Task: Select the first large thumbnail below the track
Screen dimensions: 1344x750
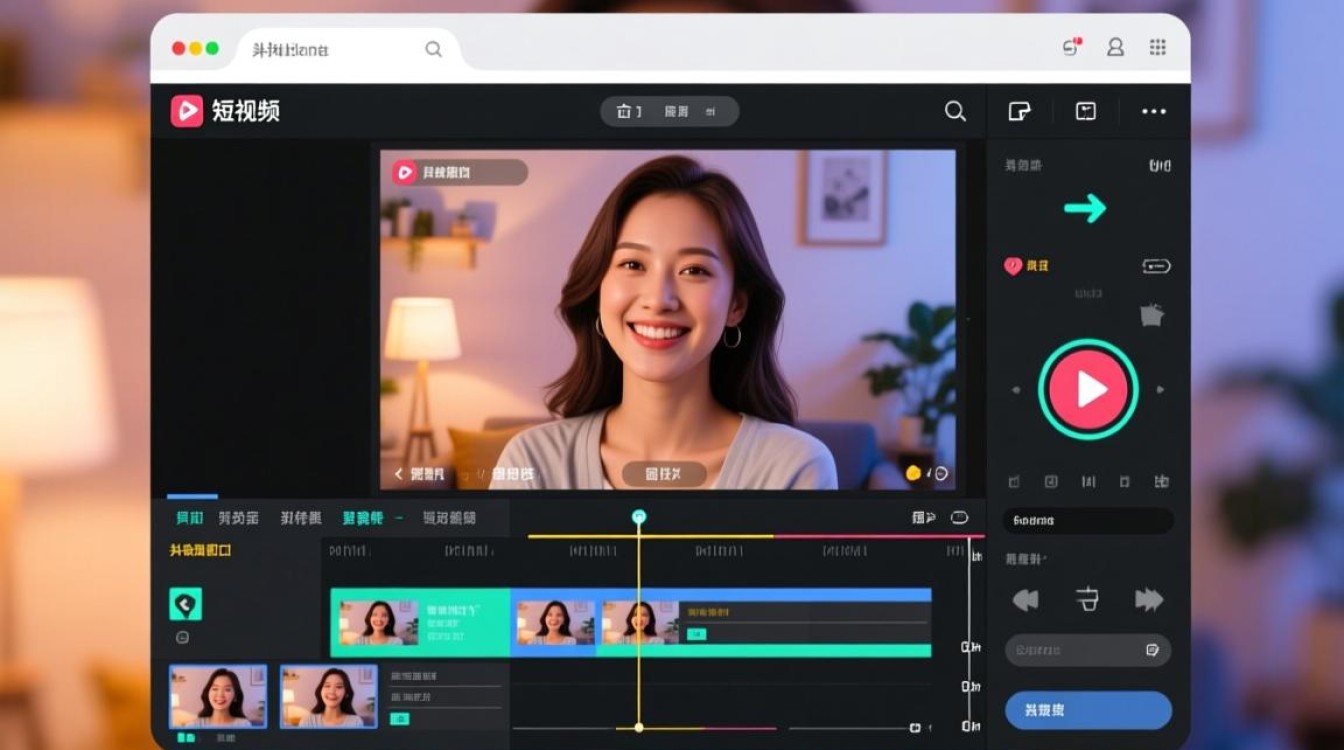Action: 218,696
